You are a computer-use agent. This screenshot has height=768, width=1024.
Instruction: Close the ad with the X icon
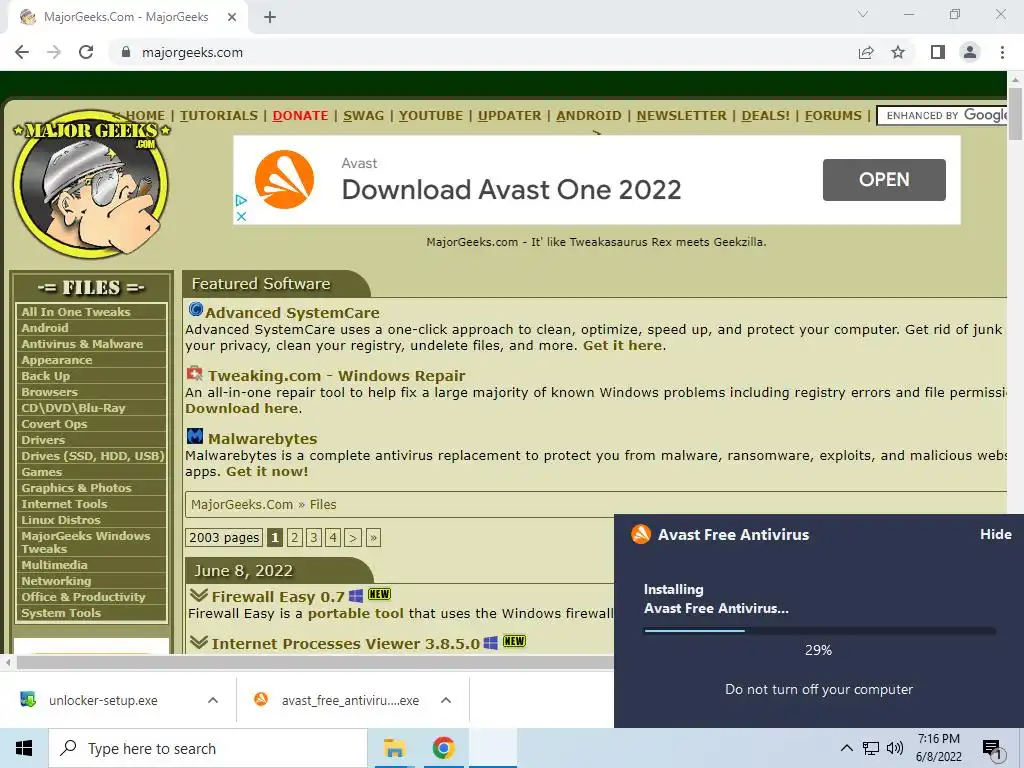click(241, 216)
